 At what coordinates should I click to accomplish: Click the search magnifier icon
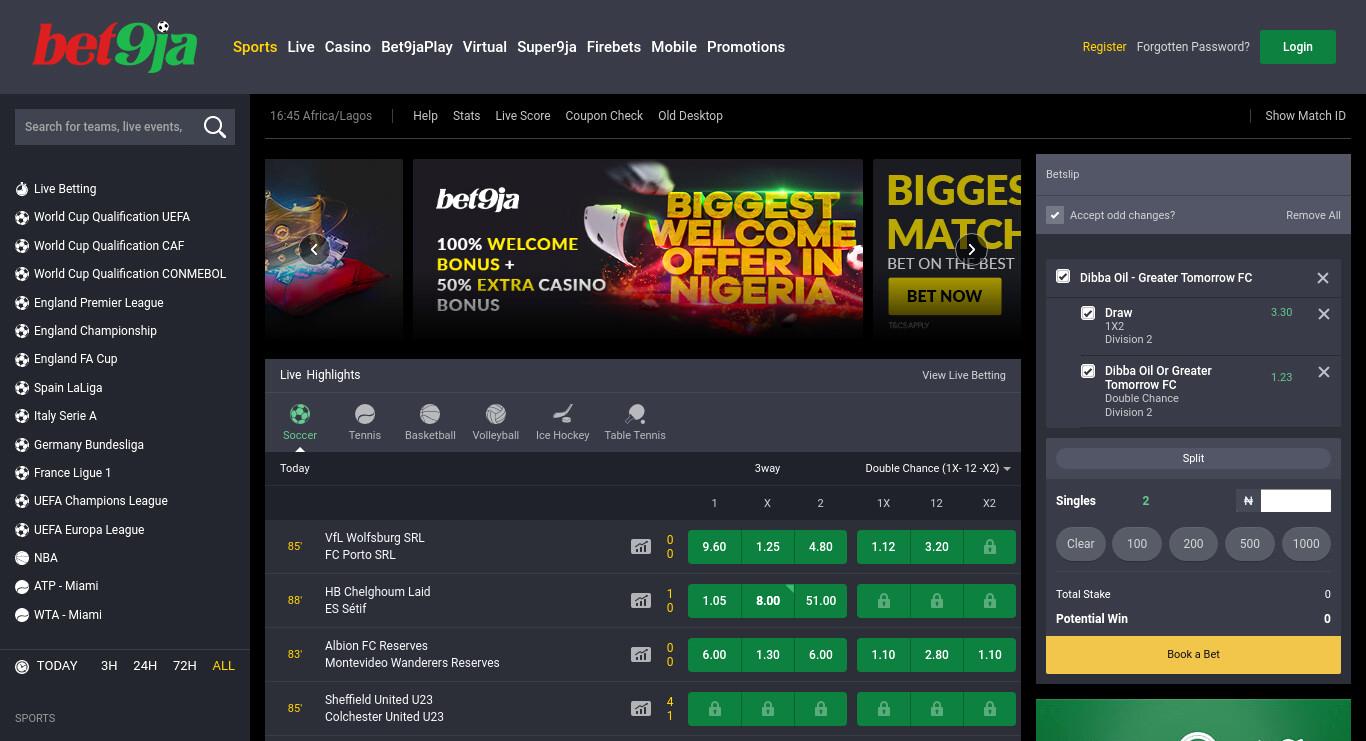pyautogui.click(x=214, y=127)
